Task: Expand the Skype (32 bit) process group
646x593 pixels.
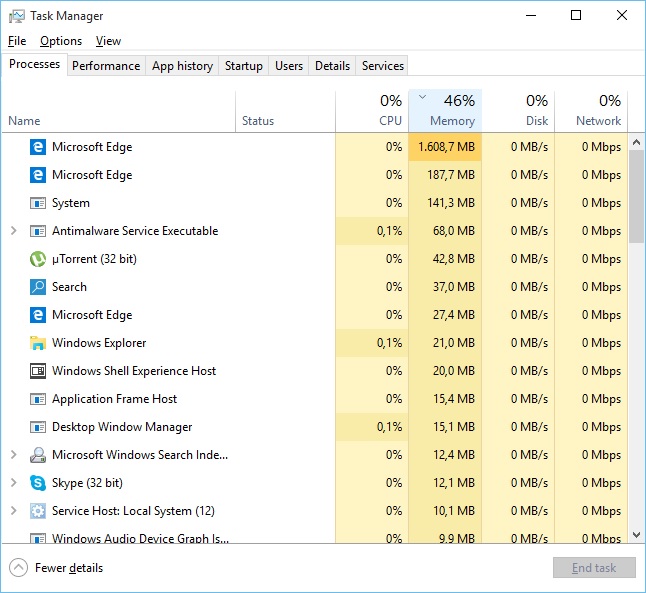Action: pos(13,483)
